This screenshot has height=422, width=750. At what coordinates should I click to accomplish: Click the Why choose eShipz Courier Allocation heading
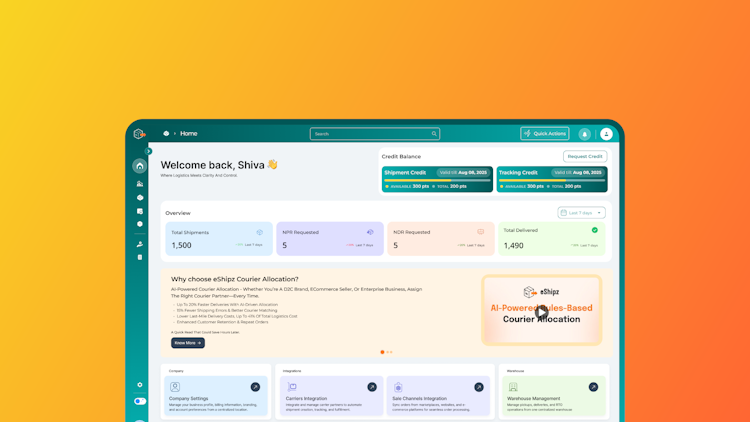click(235, 279)
